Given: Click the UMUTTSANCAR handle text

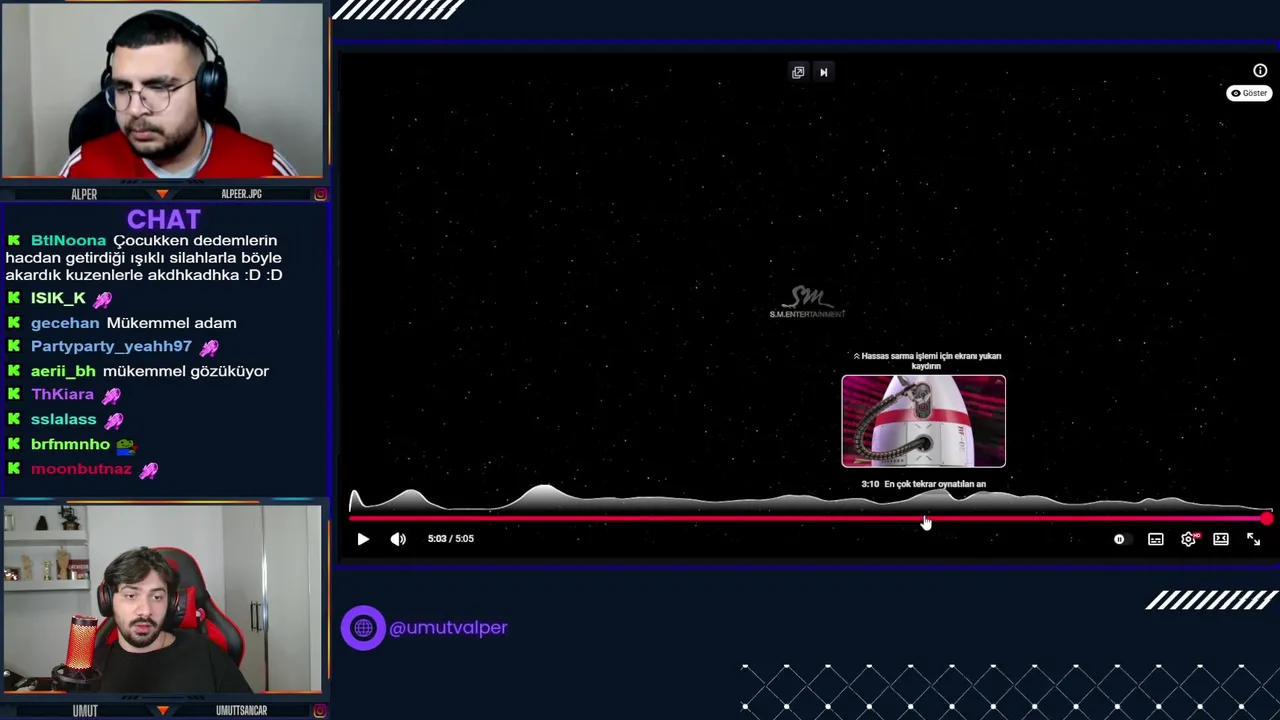Looking at the screenshot, I should [241, 710].
